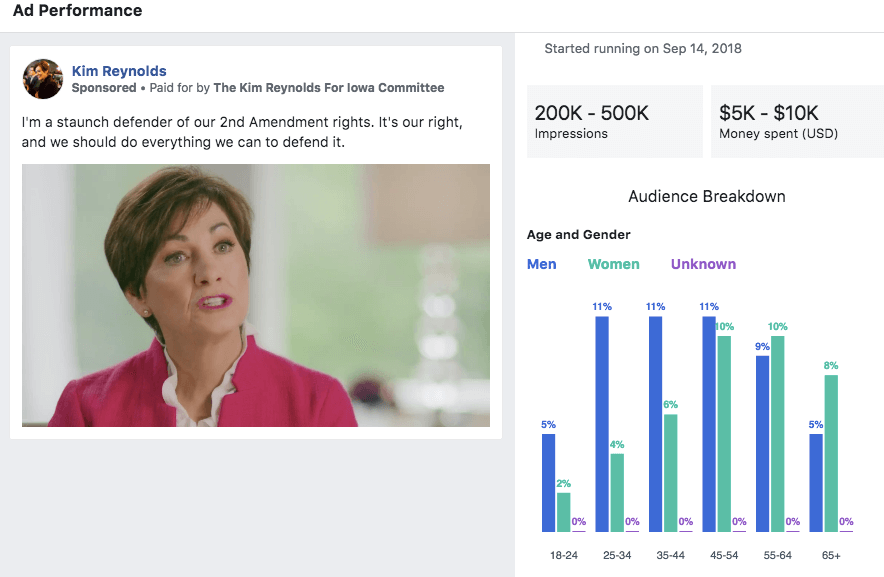Click the Men legend label

[x=543, y=265]
